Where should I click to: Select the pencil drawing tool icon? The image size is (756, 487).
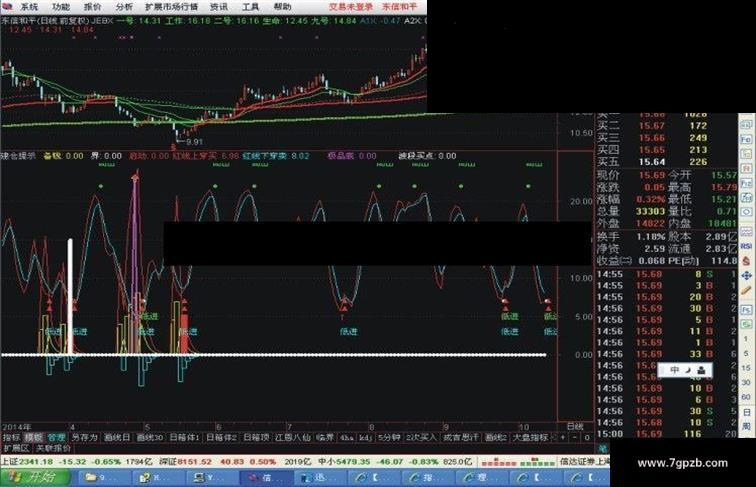[x=745, y=290]
